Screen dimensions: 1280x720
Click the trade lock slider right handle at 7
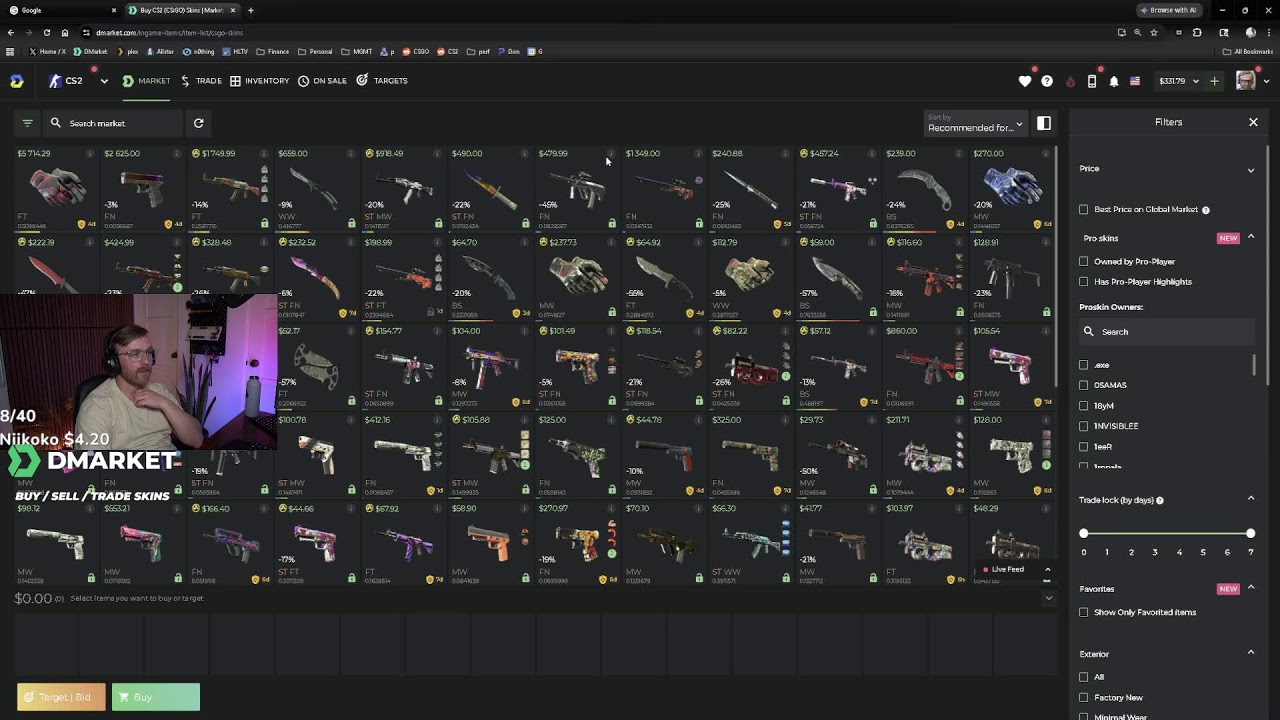1251,533
